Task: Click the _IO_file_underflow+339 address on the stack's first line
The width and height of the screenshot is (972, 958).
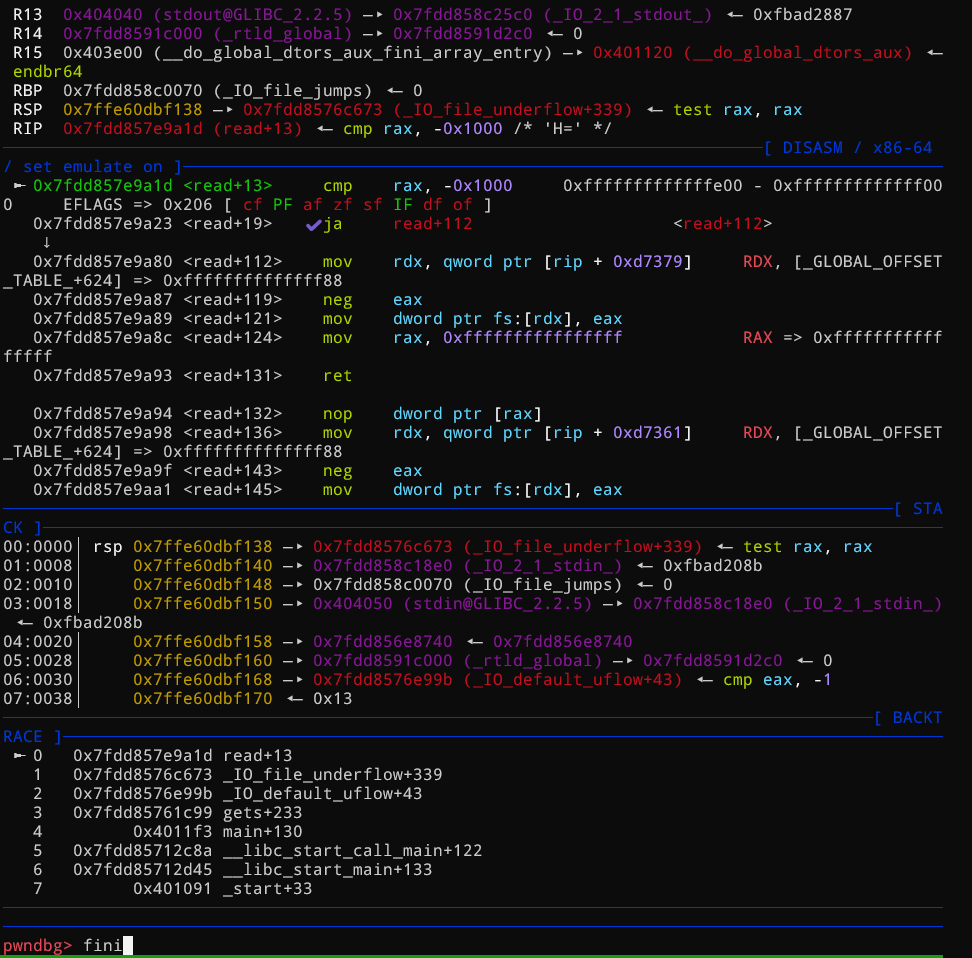Action: 382,547
